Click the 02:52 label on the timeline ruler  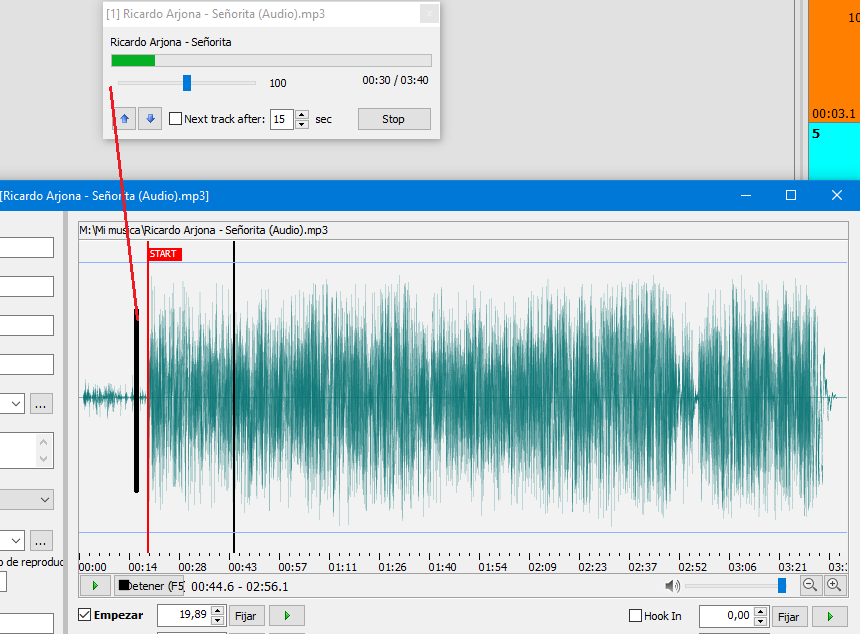point(693,567)
